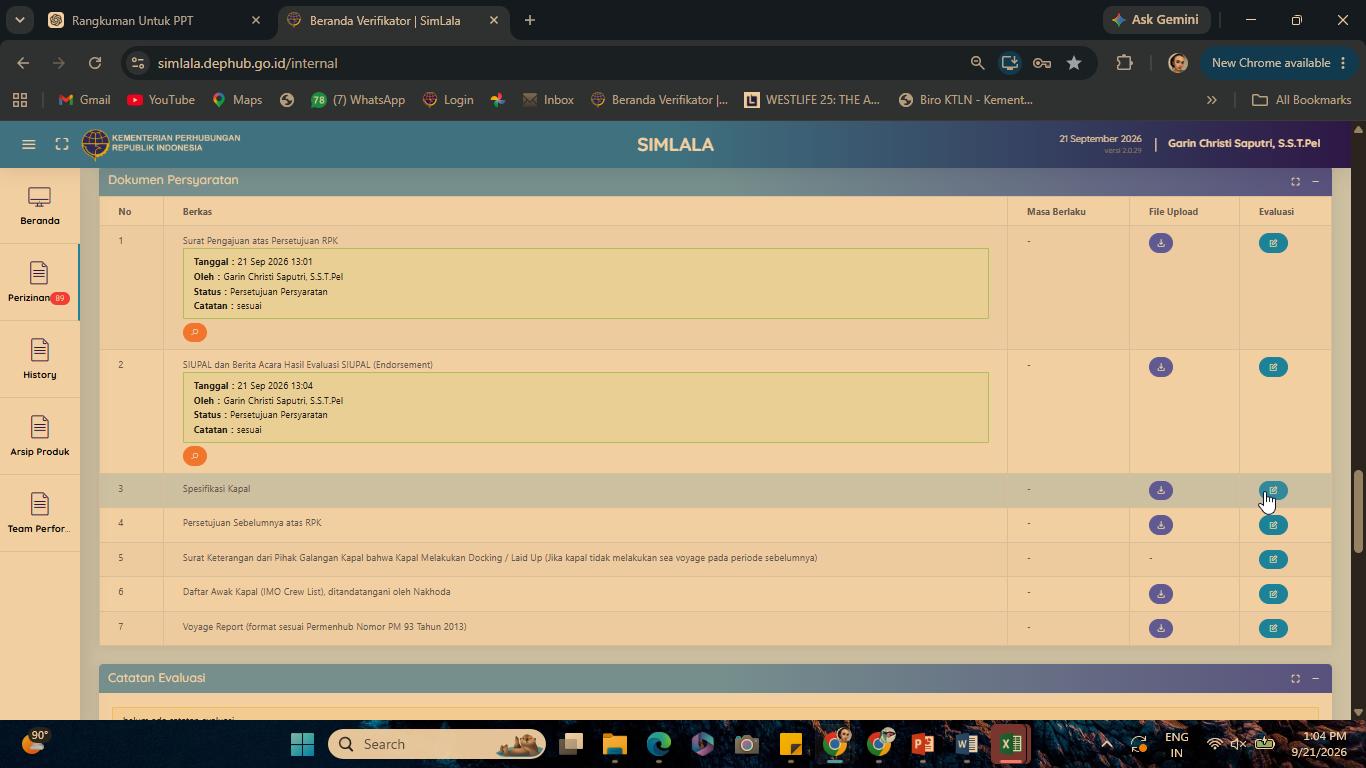Screen dimensions: 1366x768
Task: Open evaluation for Daftar Awak Kapal
Action: (x=1273, y=594)
